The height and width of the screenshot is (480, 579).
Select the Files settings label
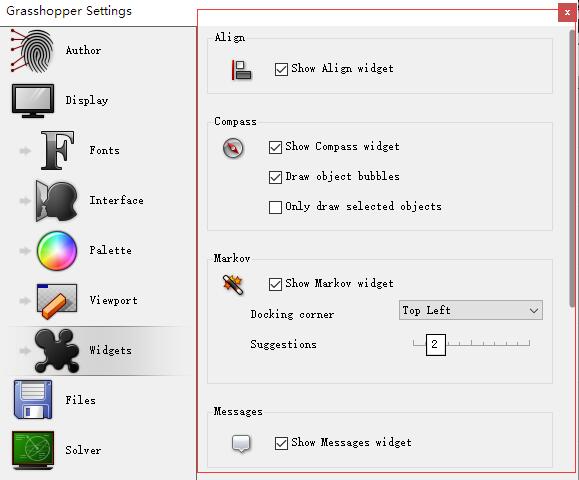pos(80,400)
